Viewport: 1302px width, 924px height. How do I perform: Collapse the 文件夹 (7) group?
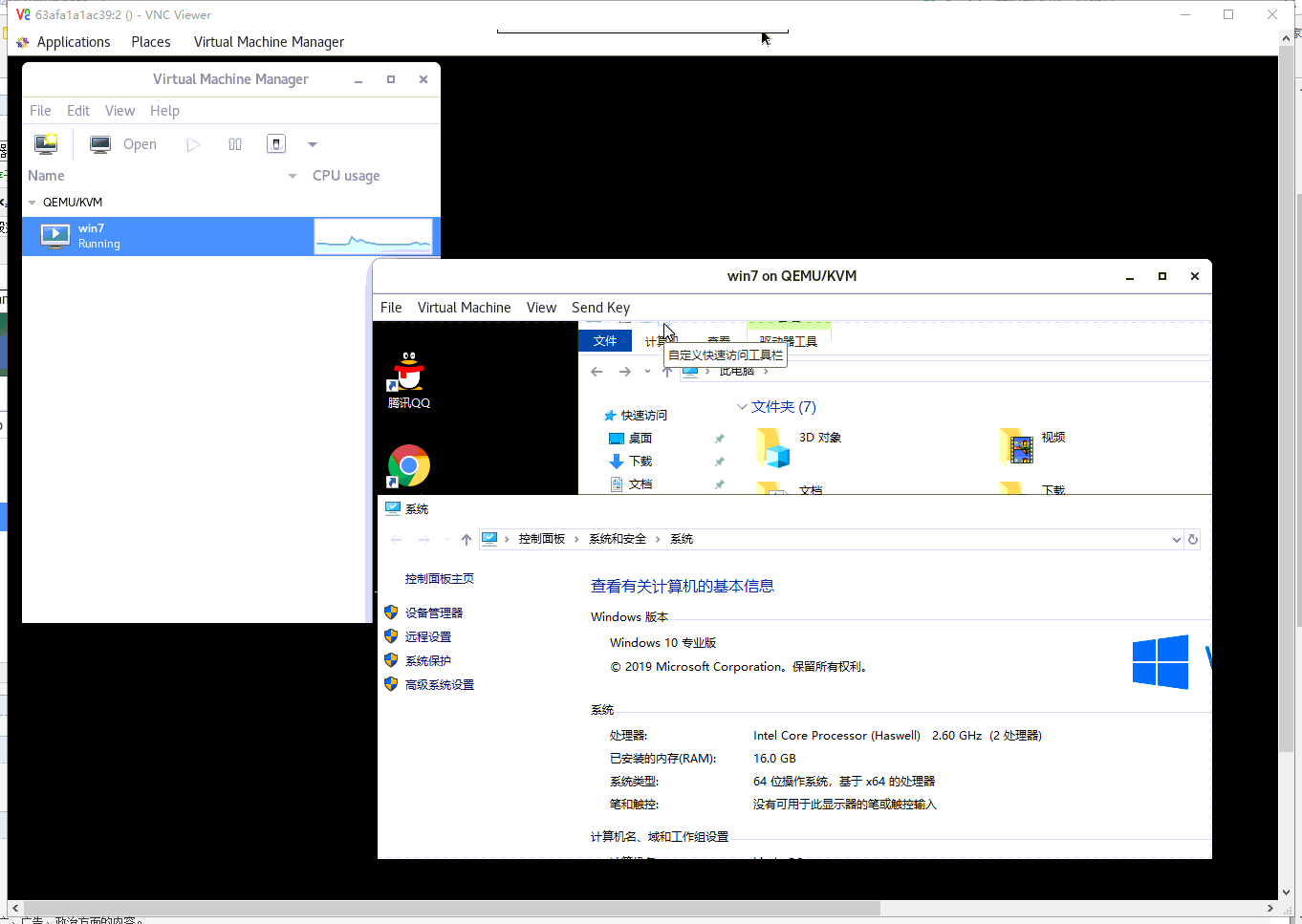pos(742,407)
